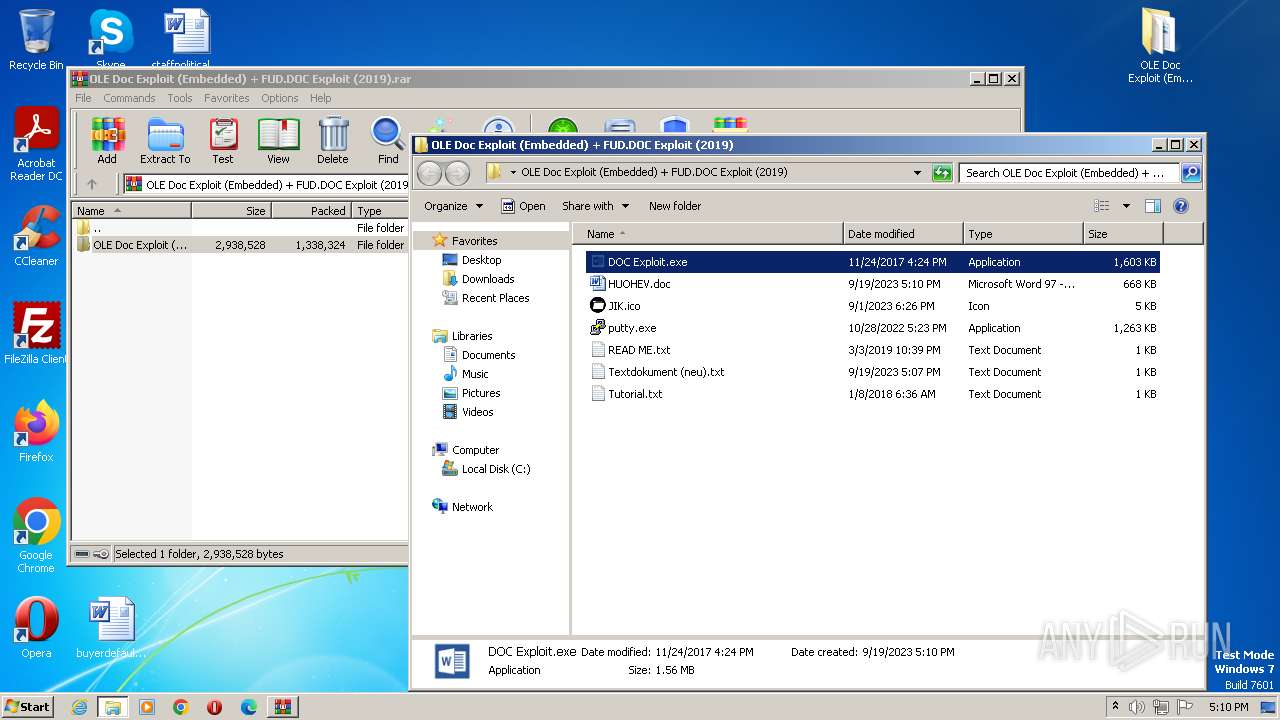Click the WinRAR Test icon
1280x720 pixels.
[x=223, y=141]
